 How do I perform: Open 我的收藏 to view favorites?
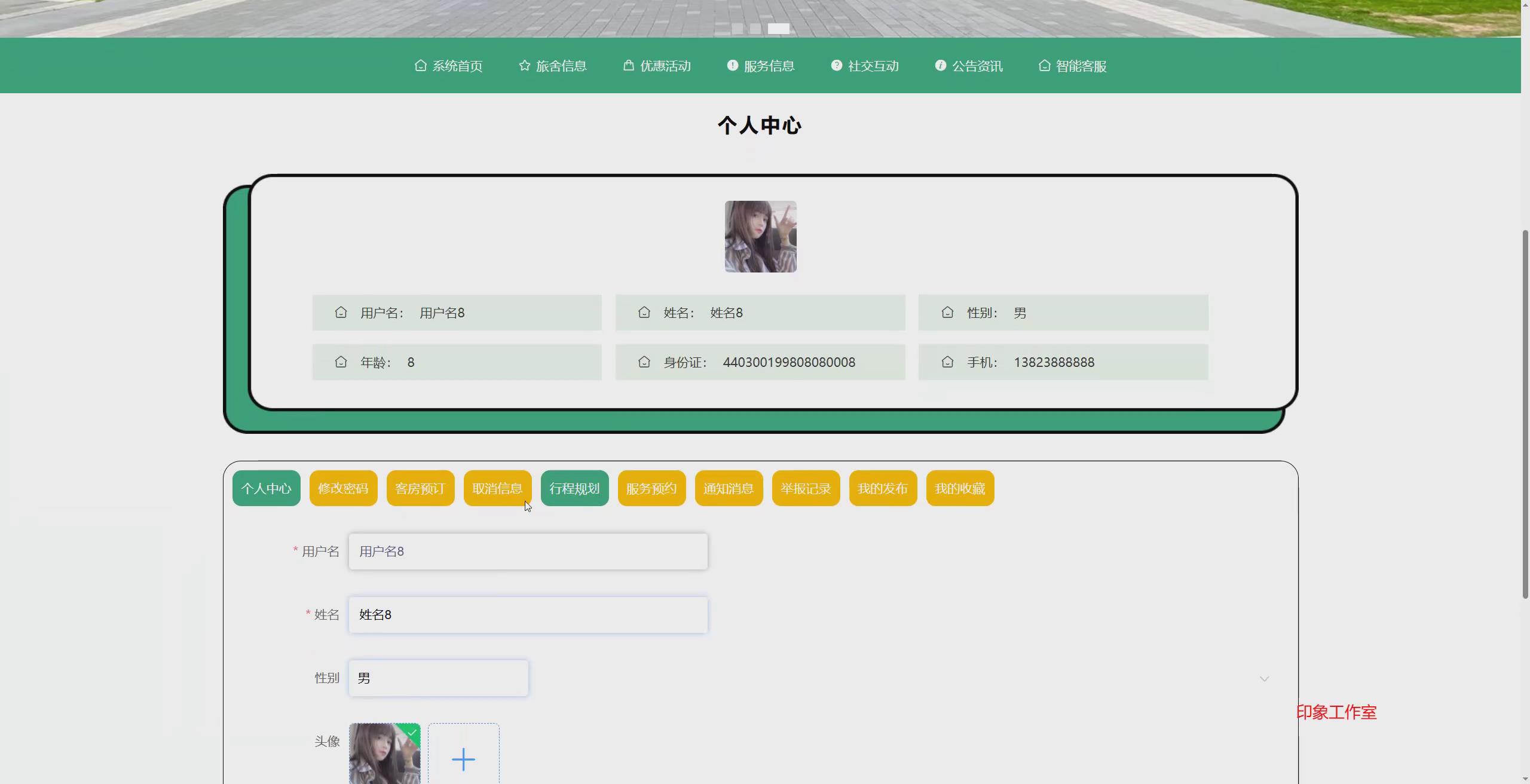click(x=959, y=488)
